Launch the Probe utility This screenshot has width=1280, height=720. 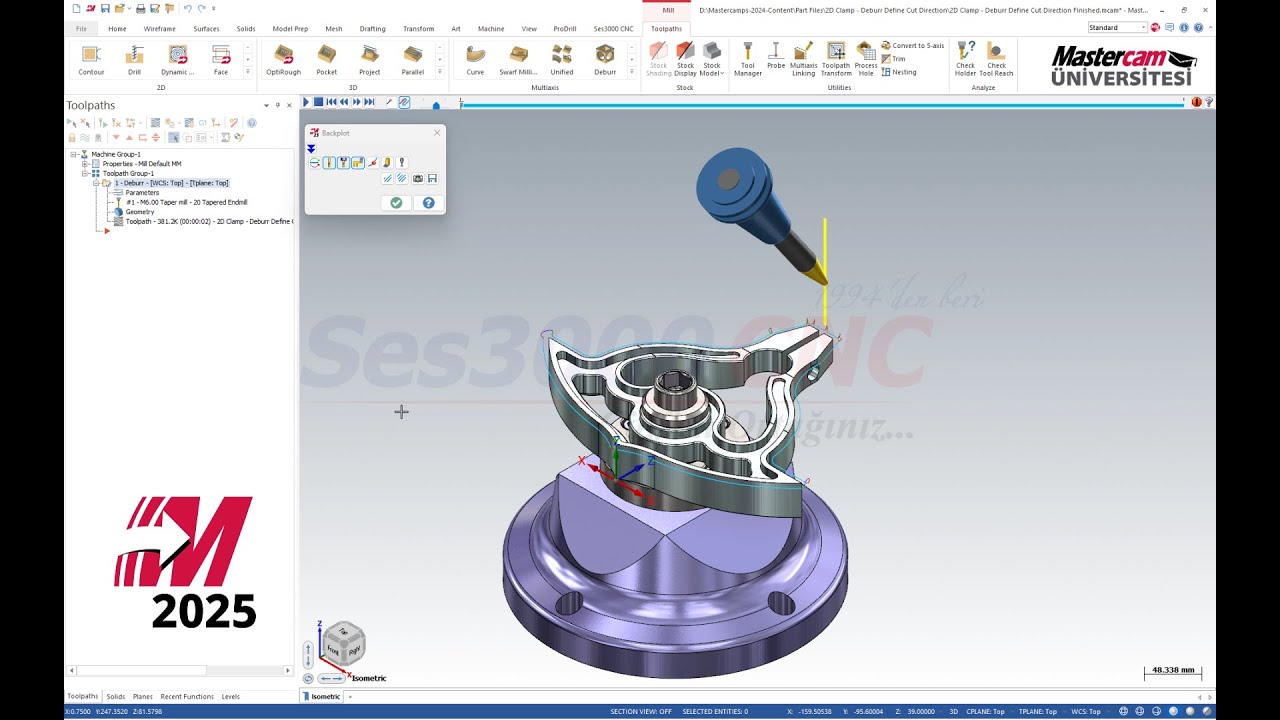pyautogui.click(x=776, y=57)
